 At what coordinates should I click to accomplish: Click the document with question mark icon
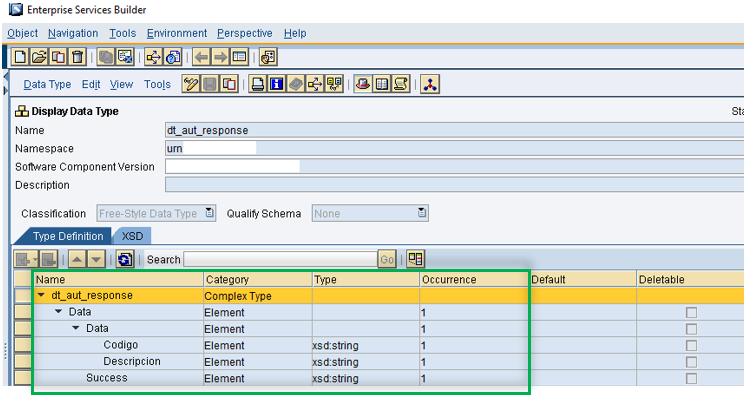pos(173,57)
